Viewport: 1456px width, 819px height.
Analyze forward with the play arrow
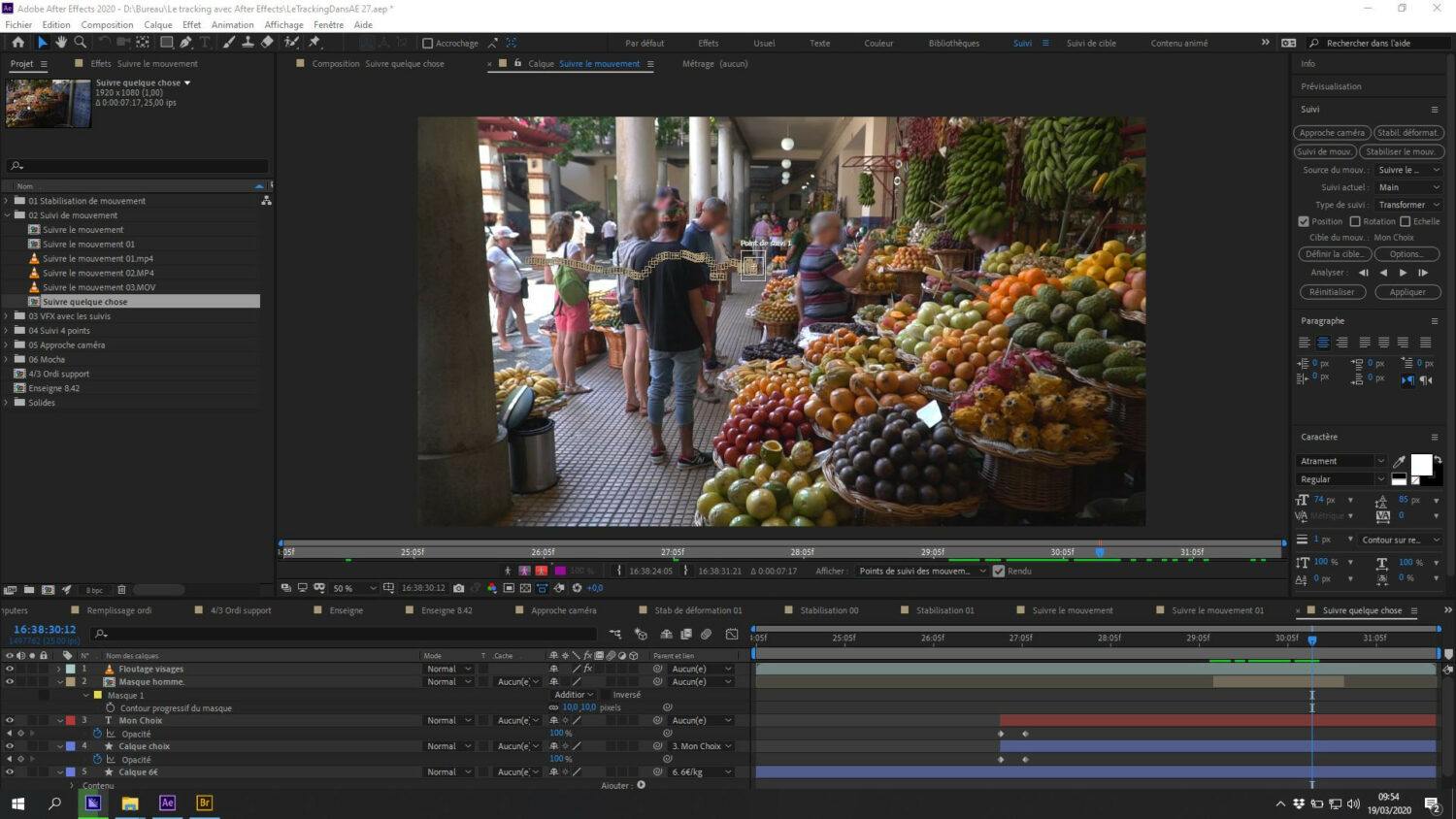1403,273
